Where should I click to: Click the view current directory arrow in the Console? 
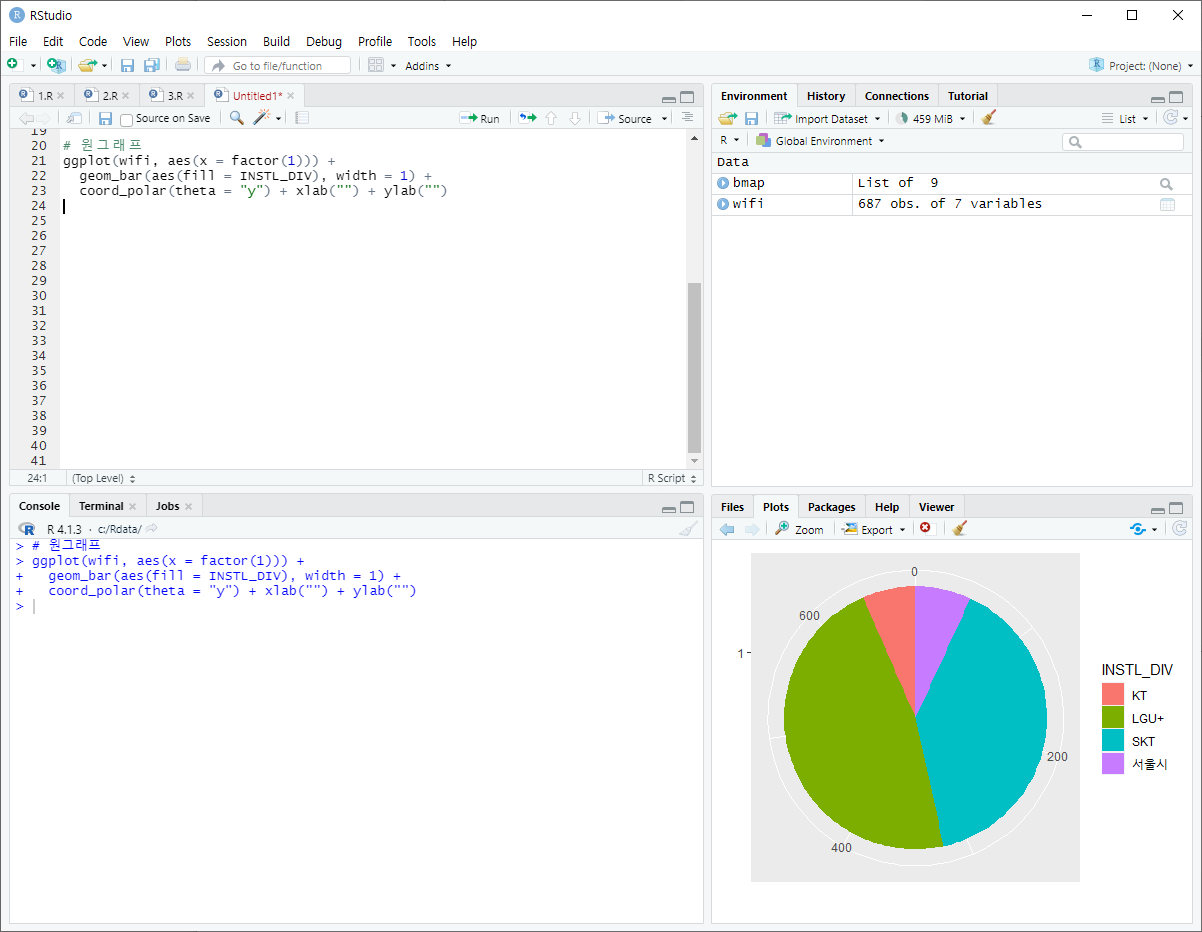[152, 528]
